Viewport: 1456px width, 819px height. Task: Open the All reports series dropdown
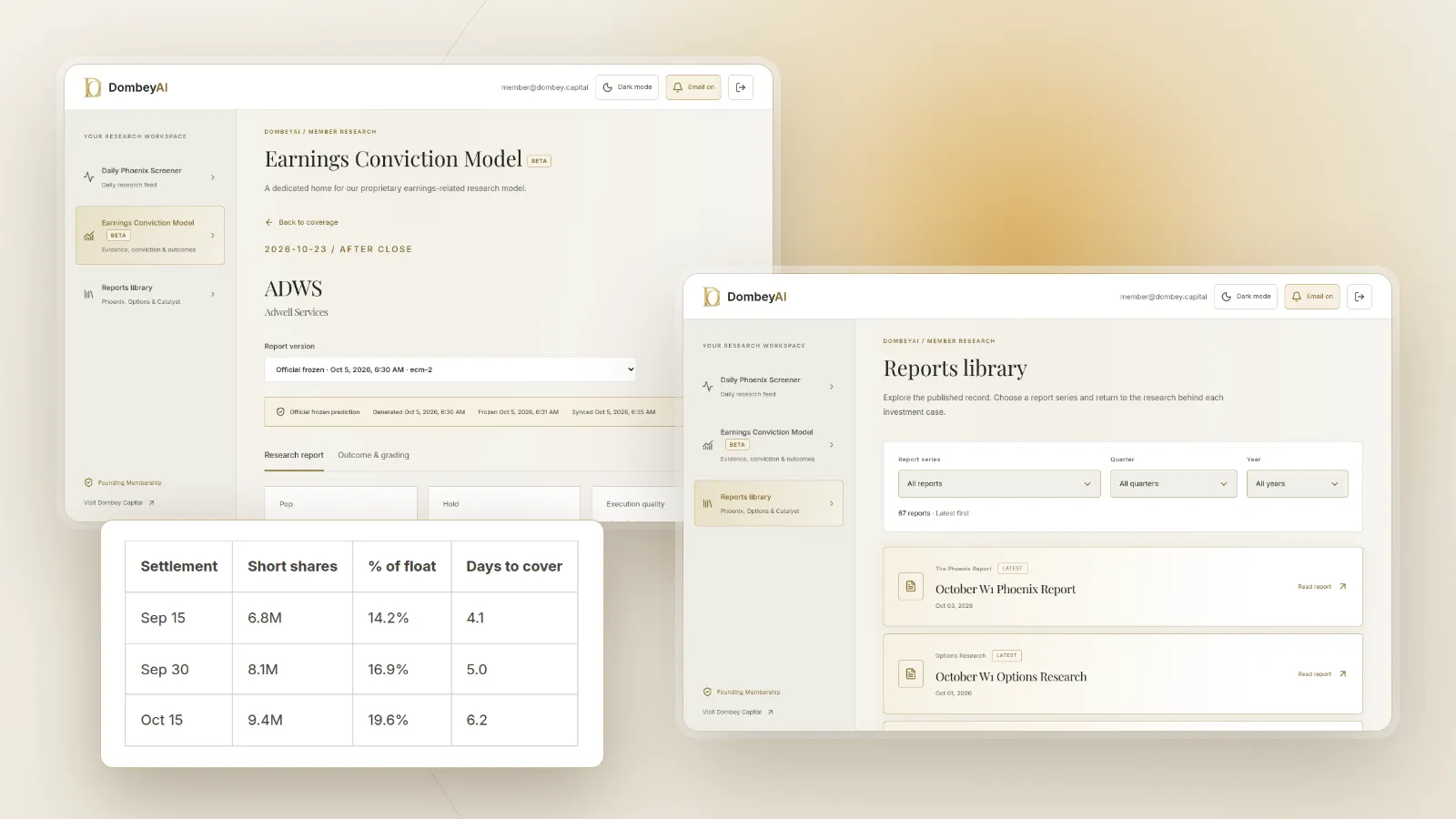pos(999,484)
